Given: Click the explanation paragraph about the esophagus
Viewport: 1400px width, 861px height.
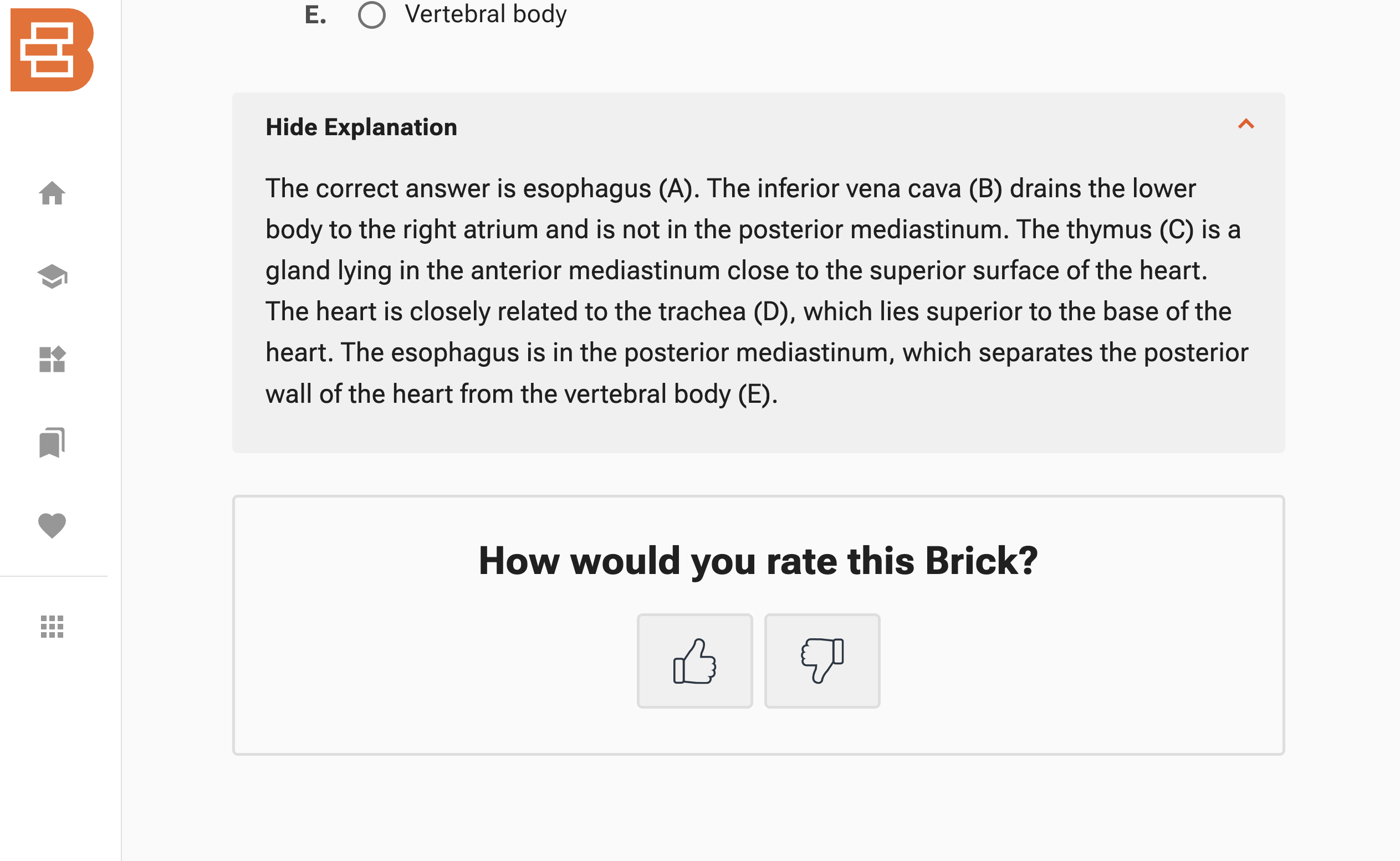Looking at the screenshot, I should [757, 291].
